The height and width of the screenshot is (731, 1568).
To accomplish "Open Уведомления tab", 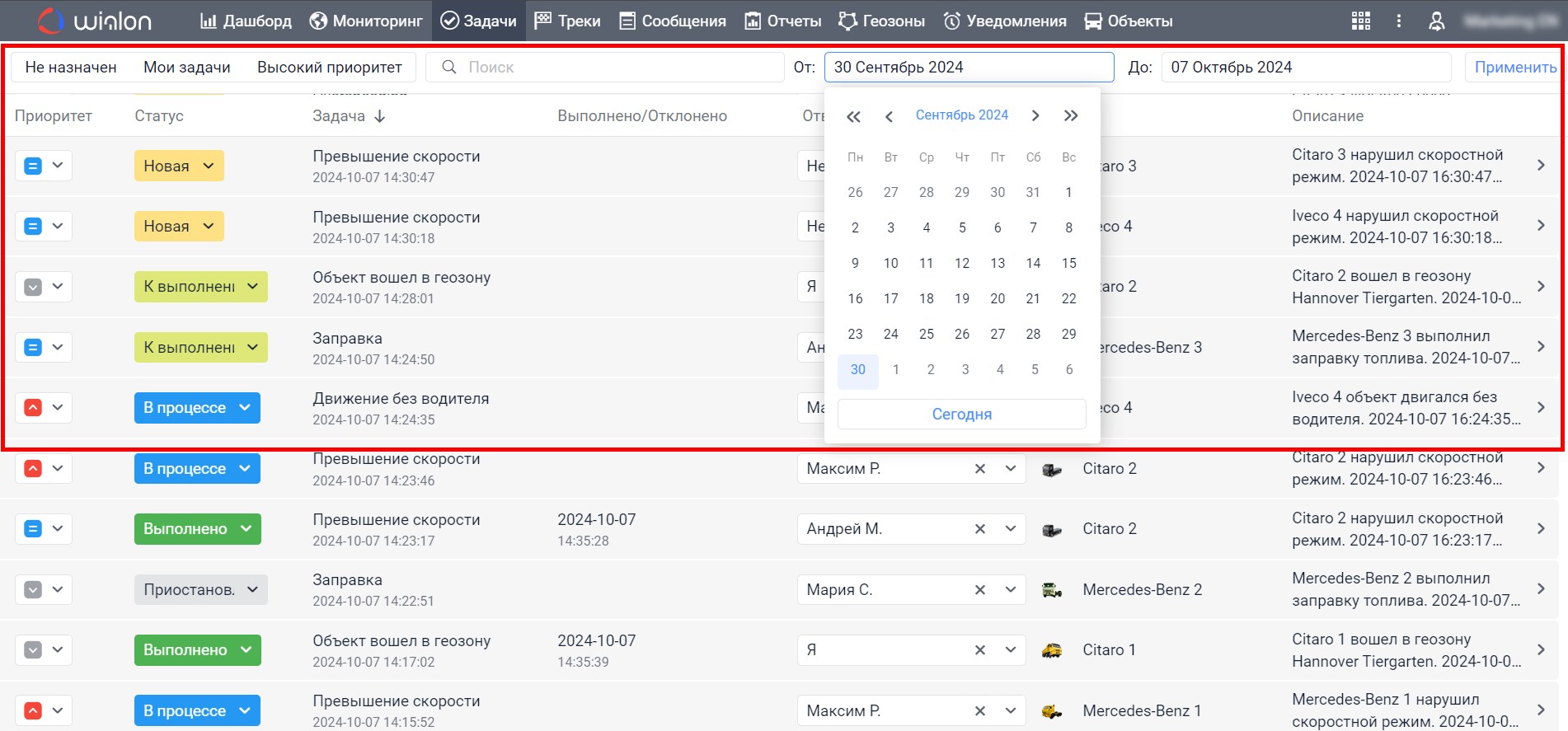I will [1005, 21].
